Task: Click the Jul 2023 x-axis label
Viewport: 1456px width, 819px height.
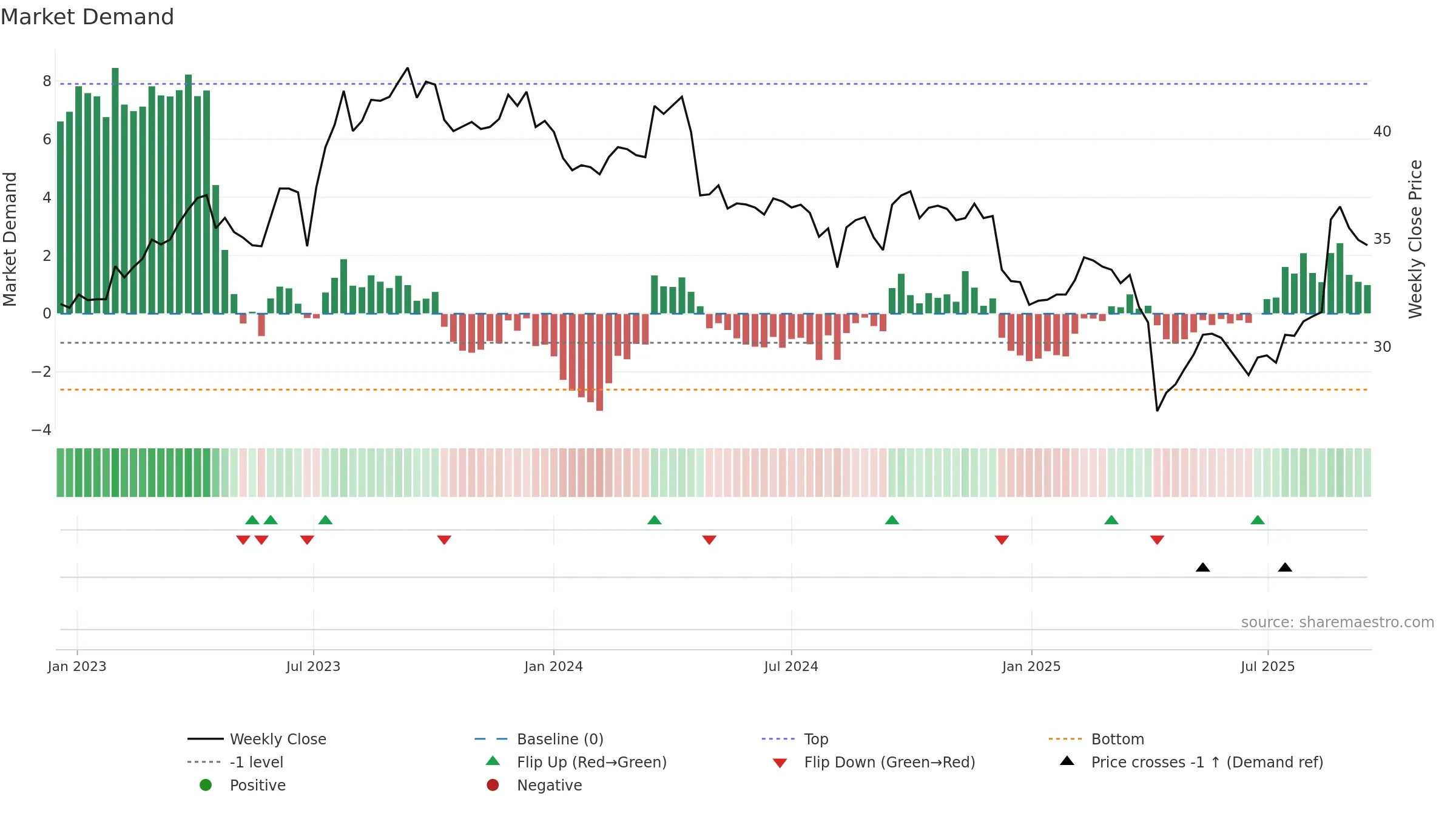Action: click(313, 666)
